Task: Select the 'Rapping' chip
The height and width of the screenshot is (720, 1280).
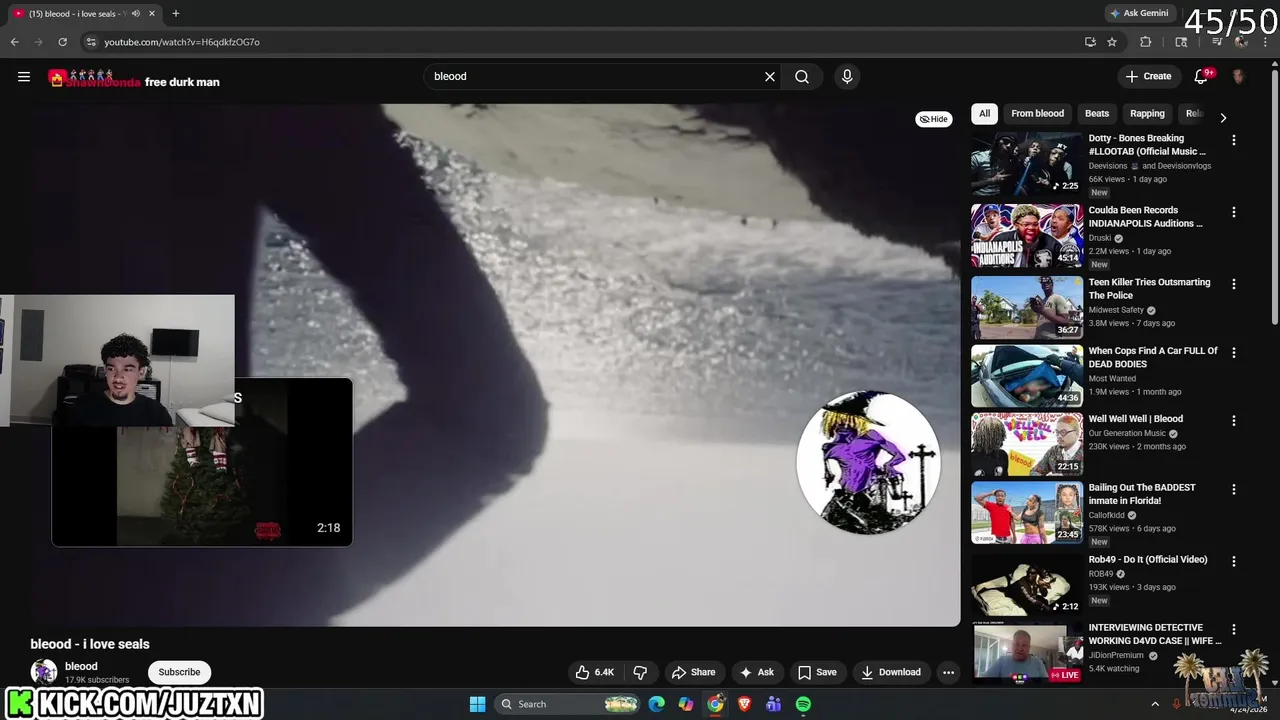Action: 1147,113
